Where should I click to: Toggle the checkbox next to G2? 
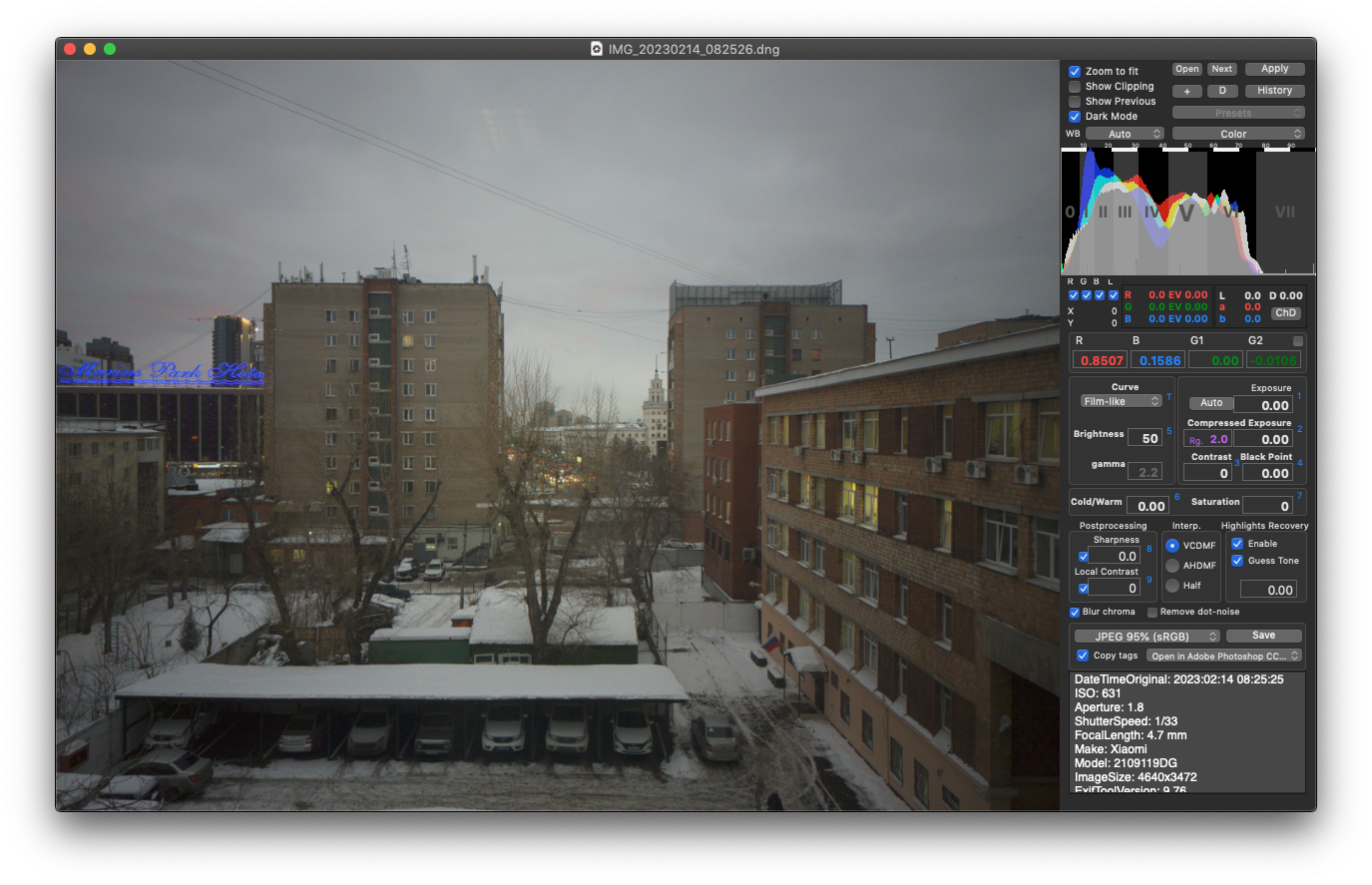pyautogui.click(x=1298, y=341)
